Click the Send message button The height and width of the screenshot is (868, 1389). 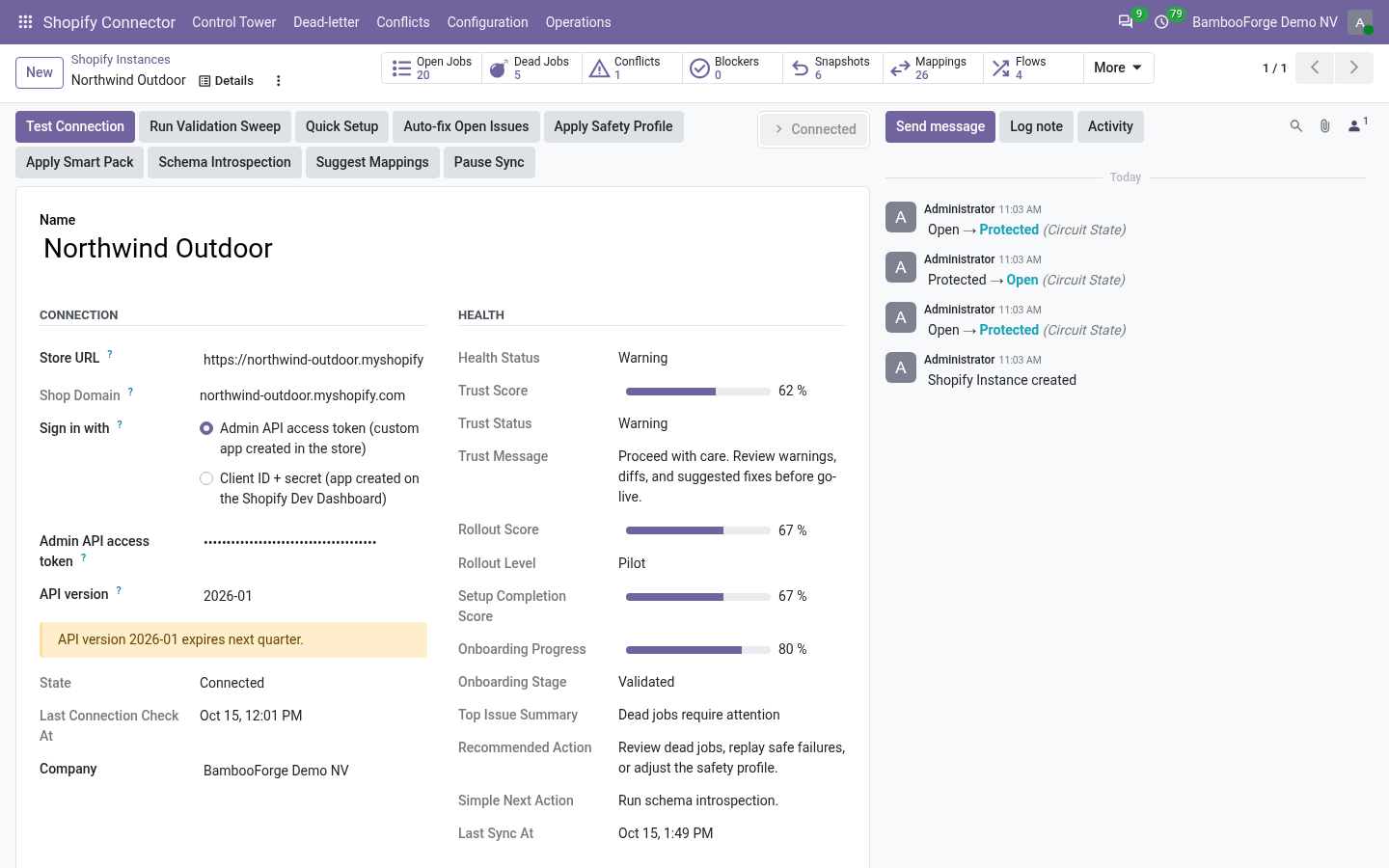[x=940, y=126]
